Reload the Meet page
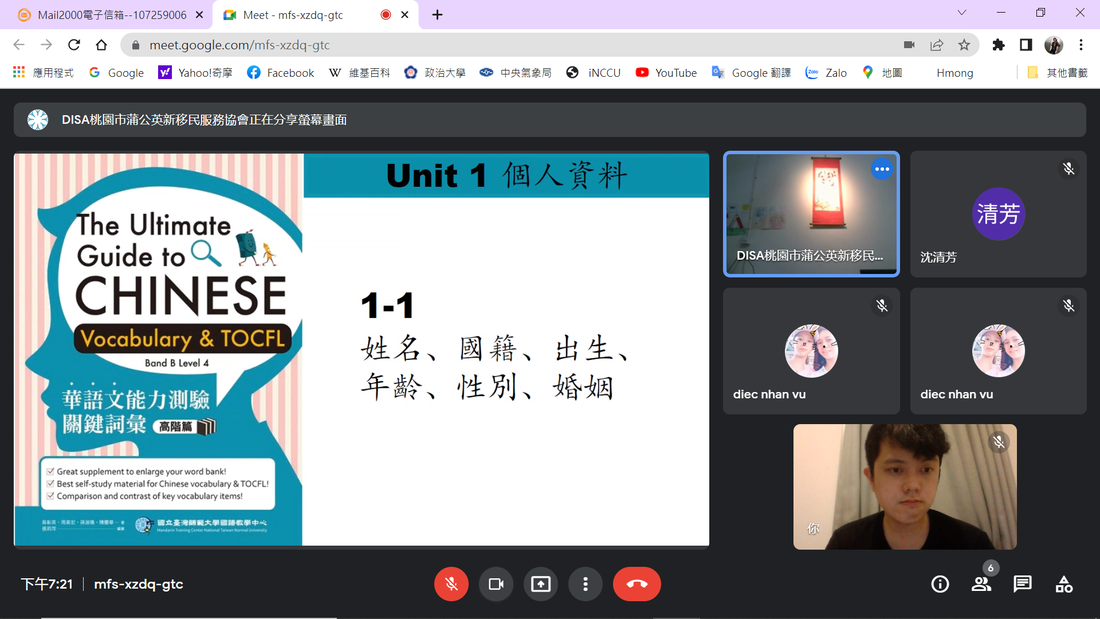Image resolution: width=1100 pixels, height=619 pixels. click(x=74, y=45)
